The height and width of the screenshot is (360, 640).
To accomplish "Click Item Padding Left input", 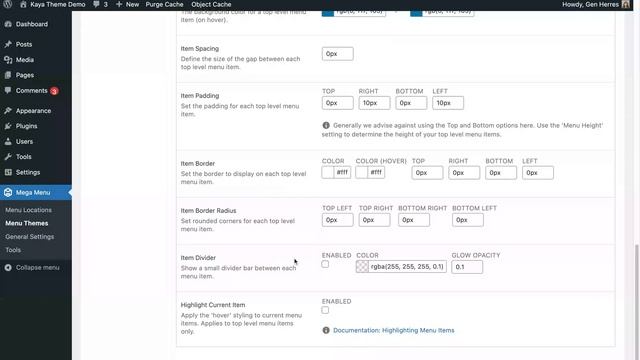I will pos(448,103).
